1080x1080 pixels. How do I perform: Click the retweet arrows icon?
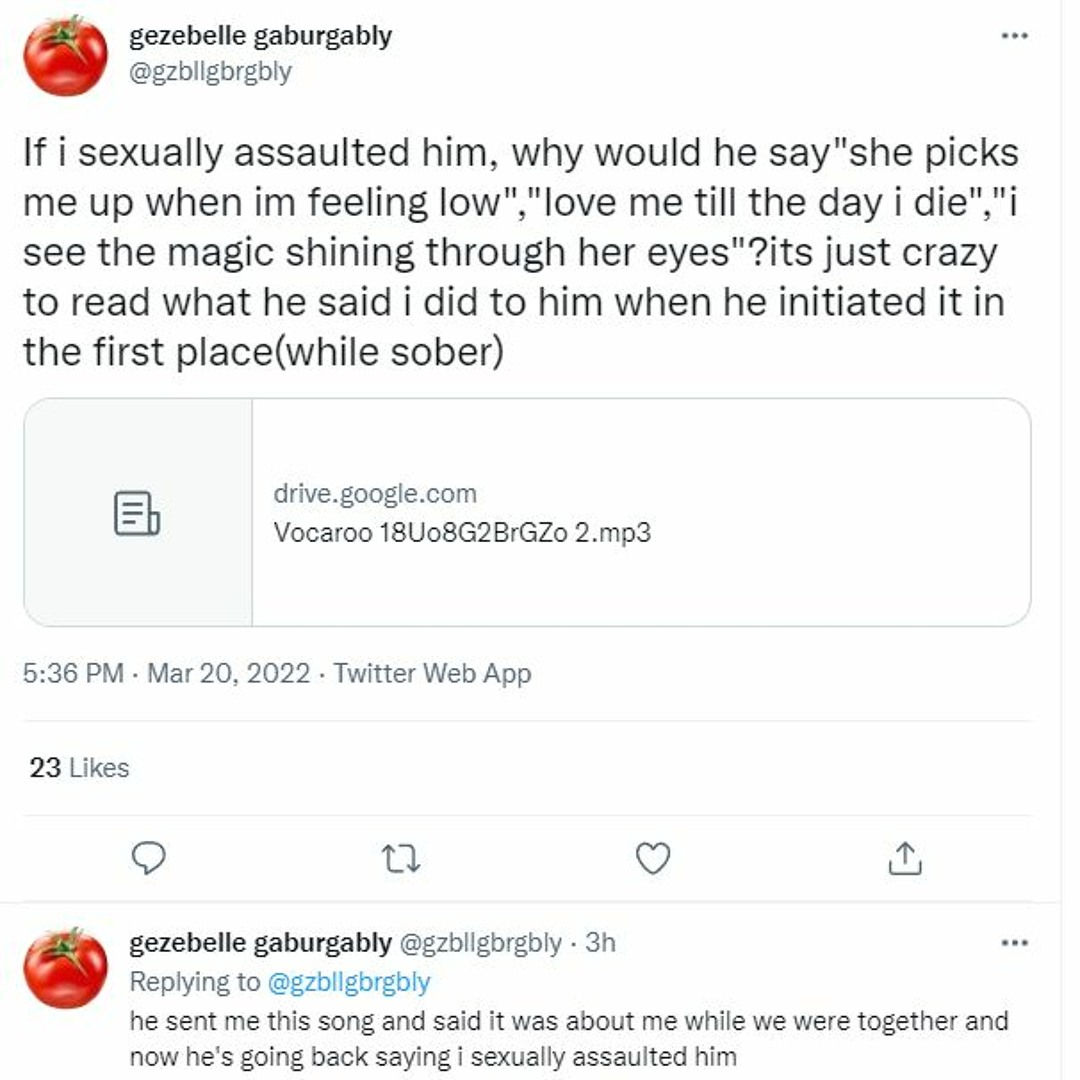pyautogui.click(x=400, y=858)
